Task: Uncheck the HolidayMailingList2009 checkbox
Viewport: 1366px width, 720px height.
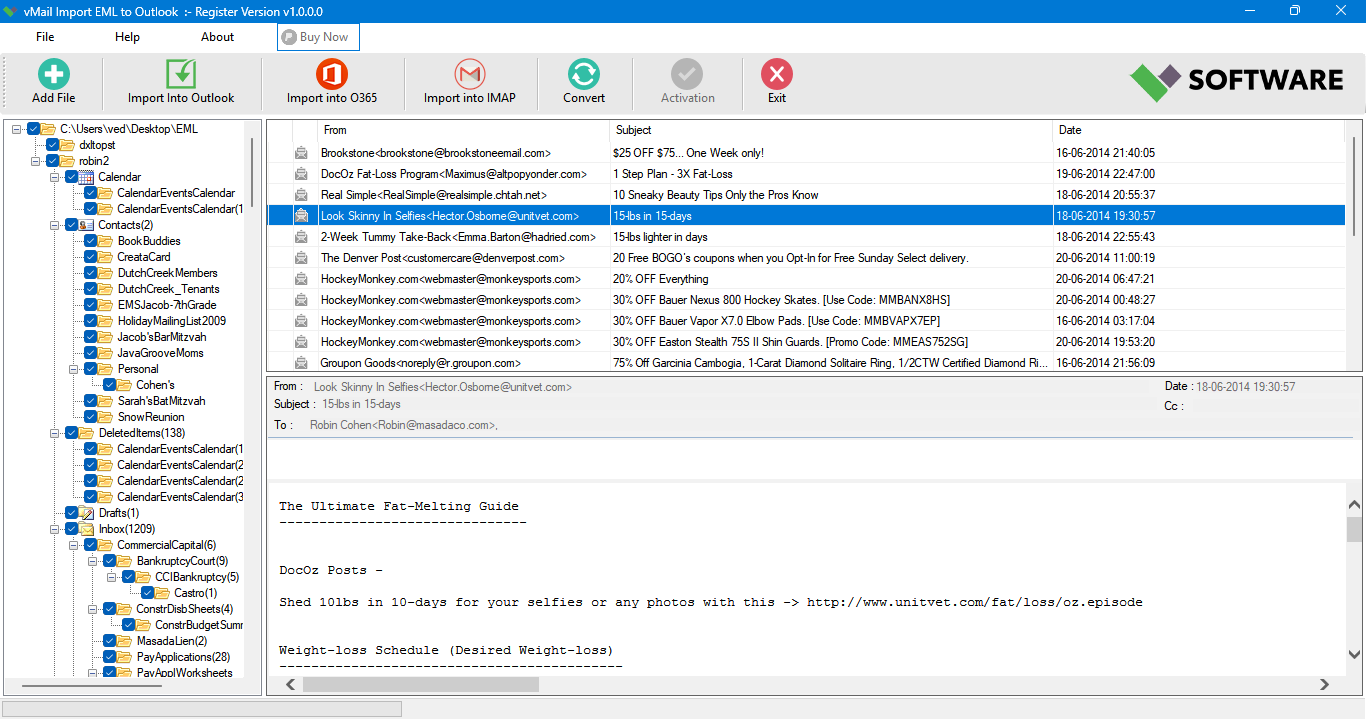Action: 91,321
